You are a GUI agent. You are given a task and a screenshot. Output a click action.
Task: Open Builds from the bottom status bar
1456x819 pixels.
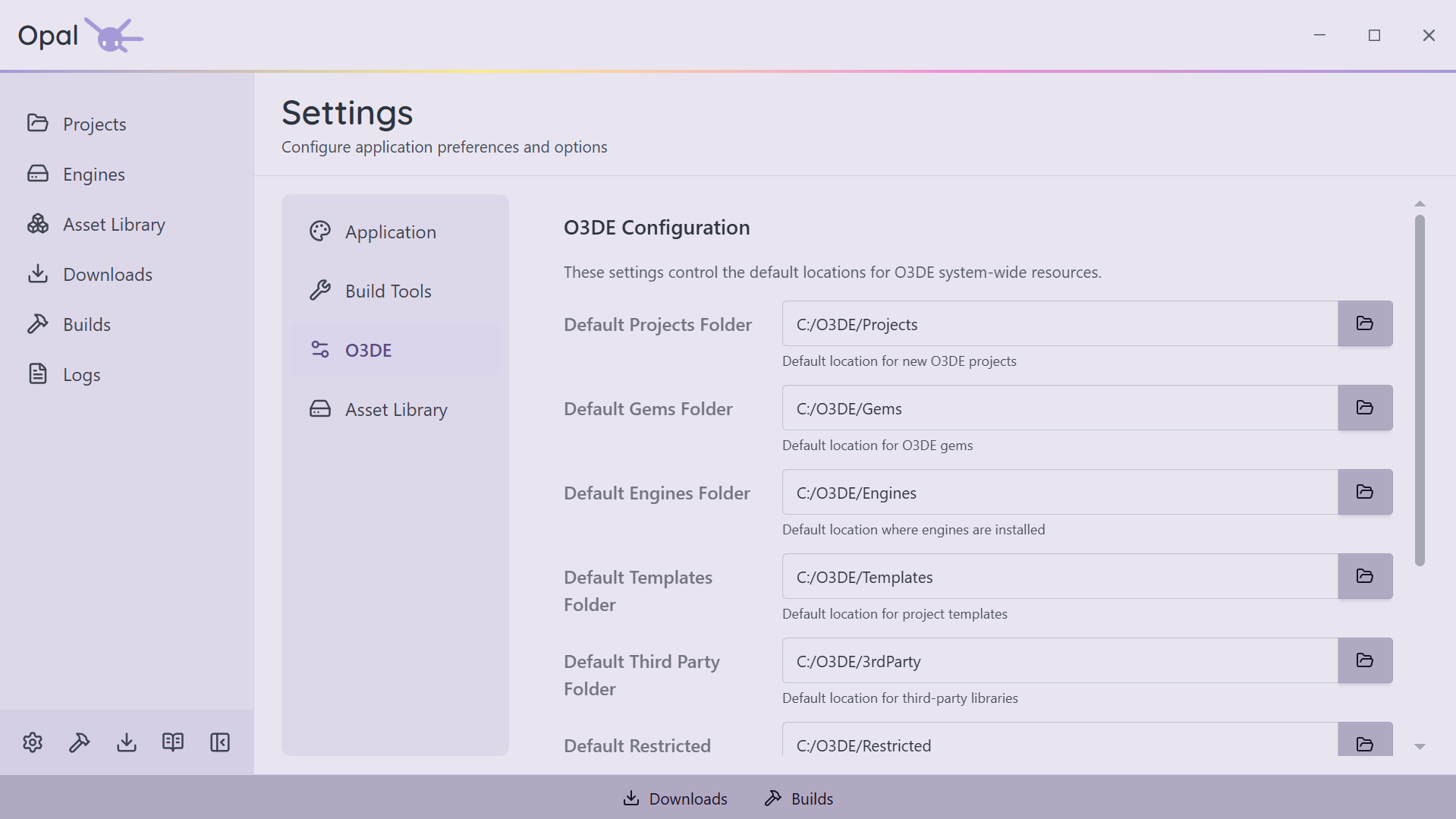pos(799,799)
